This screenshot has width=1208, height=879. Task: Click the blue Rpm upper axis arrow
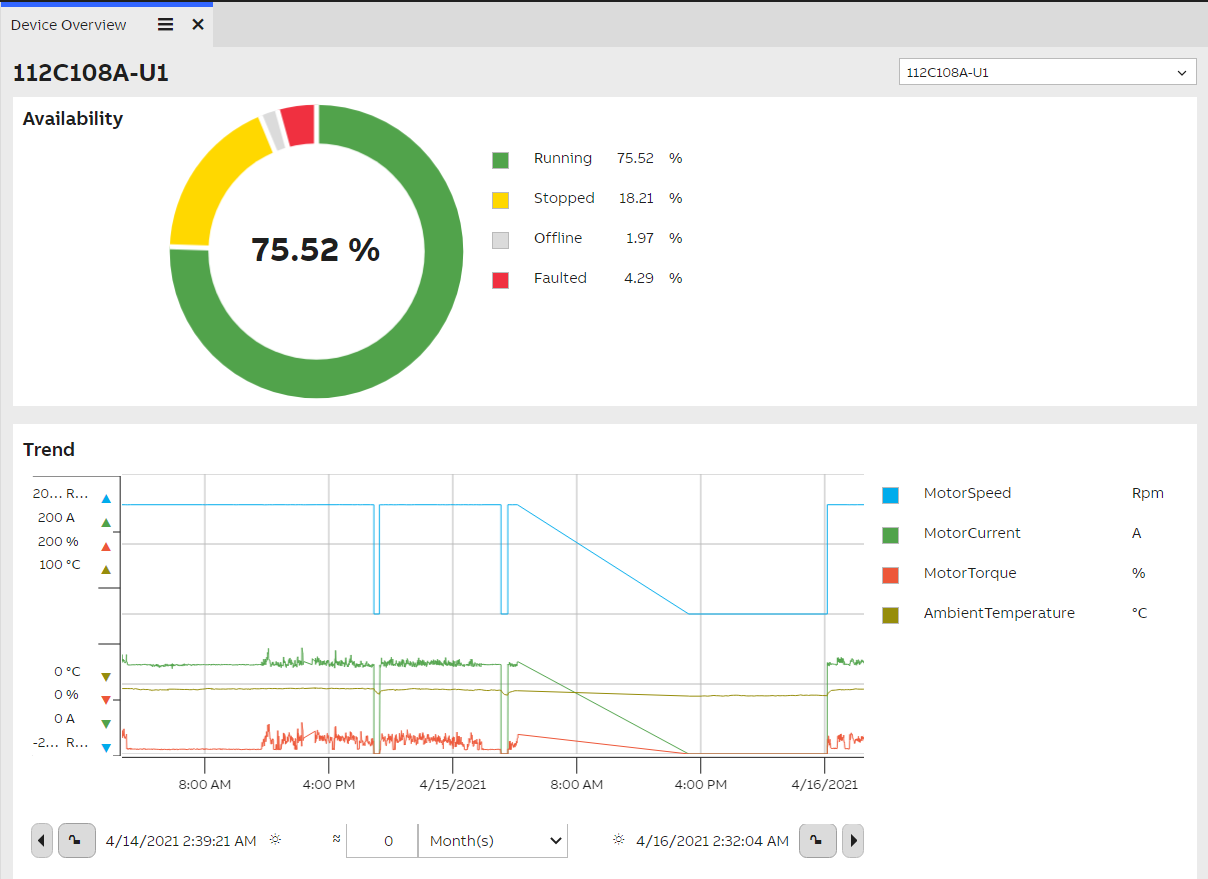pyautogui.click(x=106, y=498)
